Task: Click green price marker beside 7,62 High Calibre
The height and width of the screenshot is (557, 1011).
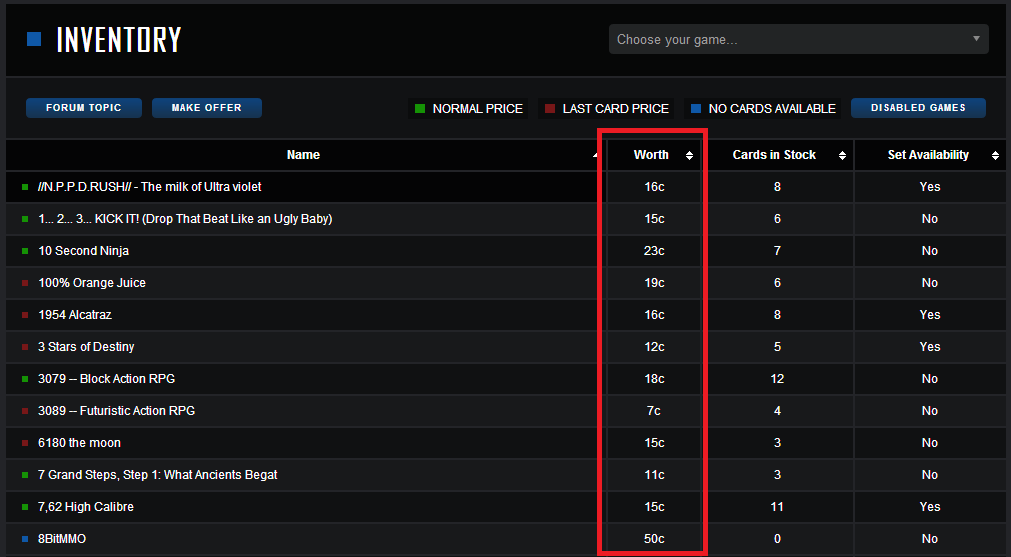Action: (25, 507)
